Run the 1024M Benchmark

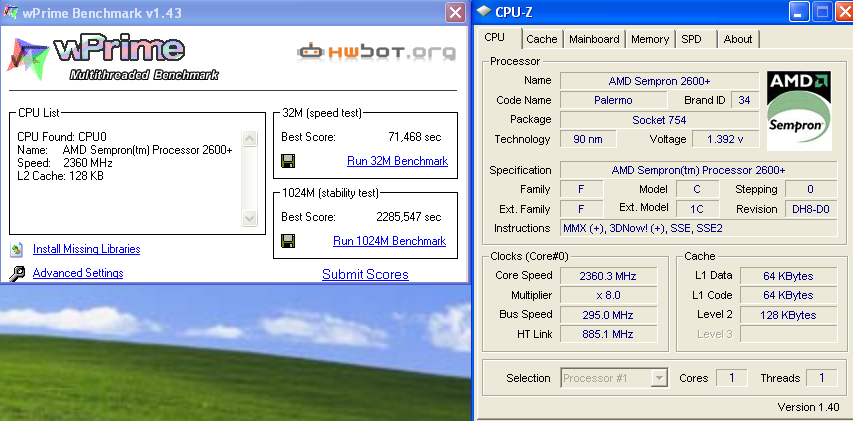point(390,241)
